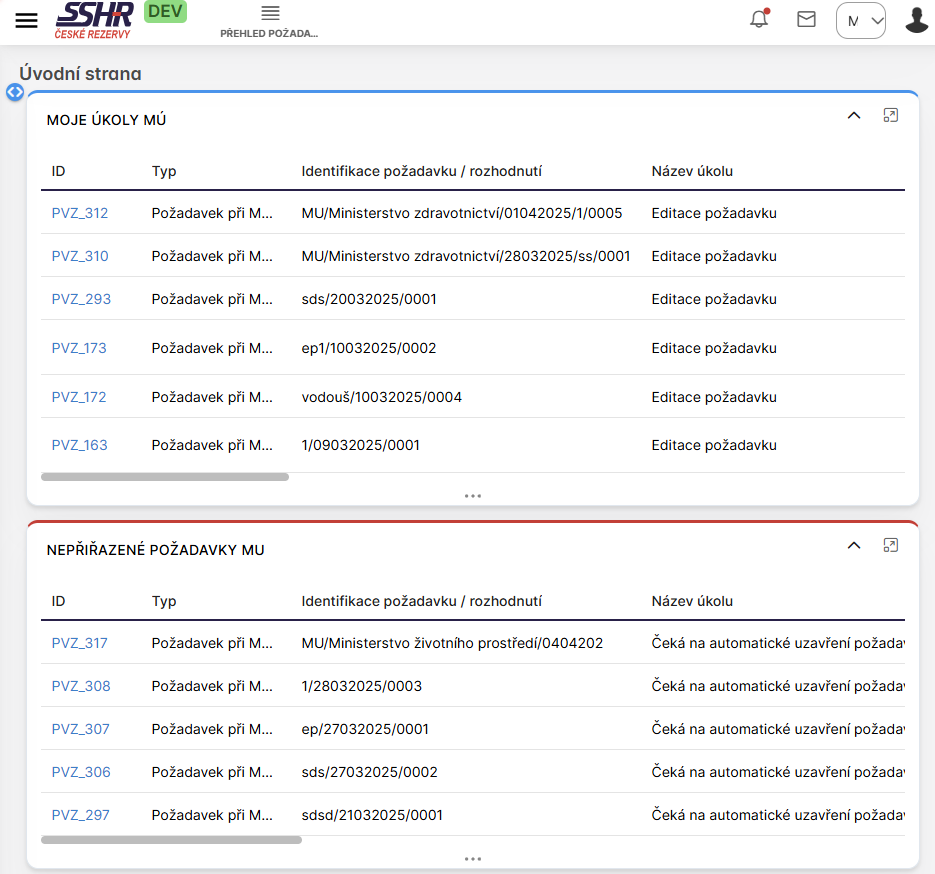Collapse the Nepřiřazené požadavky MU panel
935x874 pixels.
[x=853, y=545]
